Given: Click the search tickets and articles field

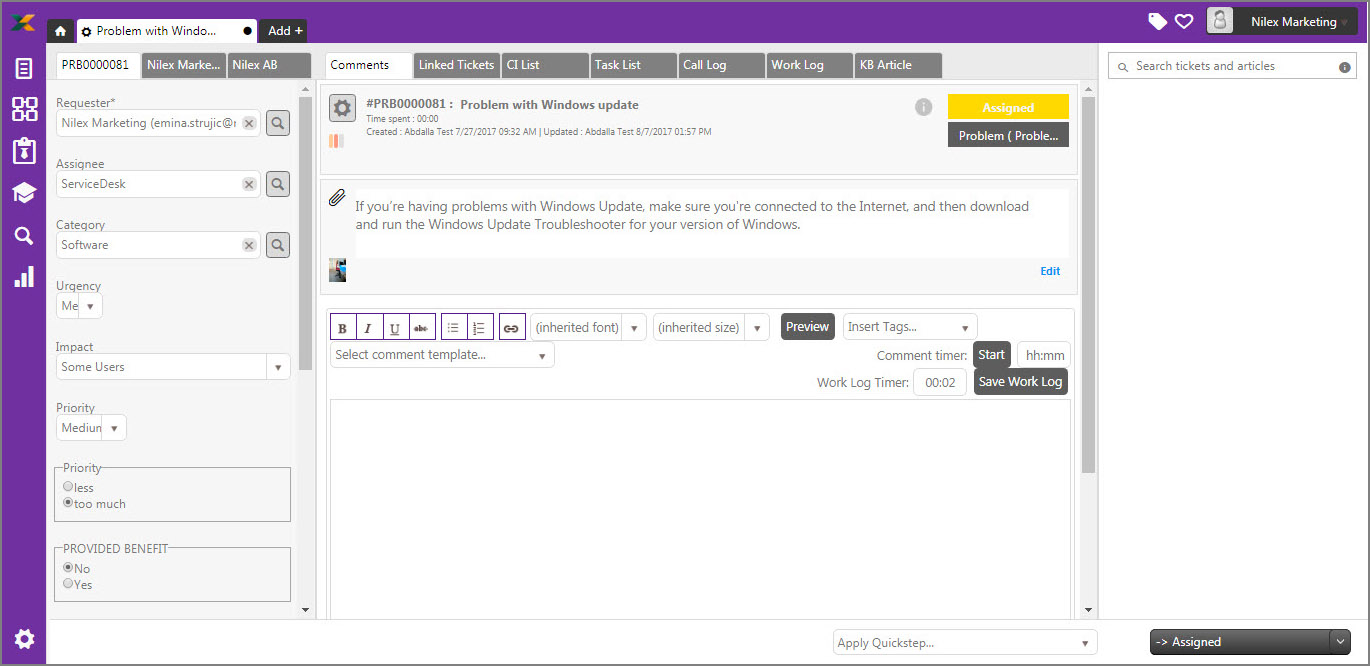Looking at the screenshot, I should coord(1232,66).
